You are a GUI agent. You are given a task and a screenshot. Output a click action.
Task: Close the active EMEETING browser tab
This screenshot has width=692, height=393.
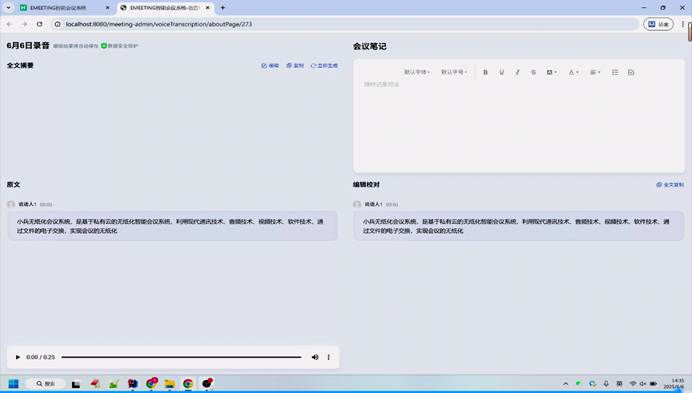pos(207,8)
